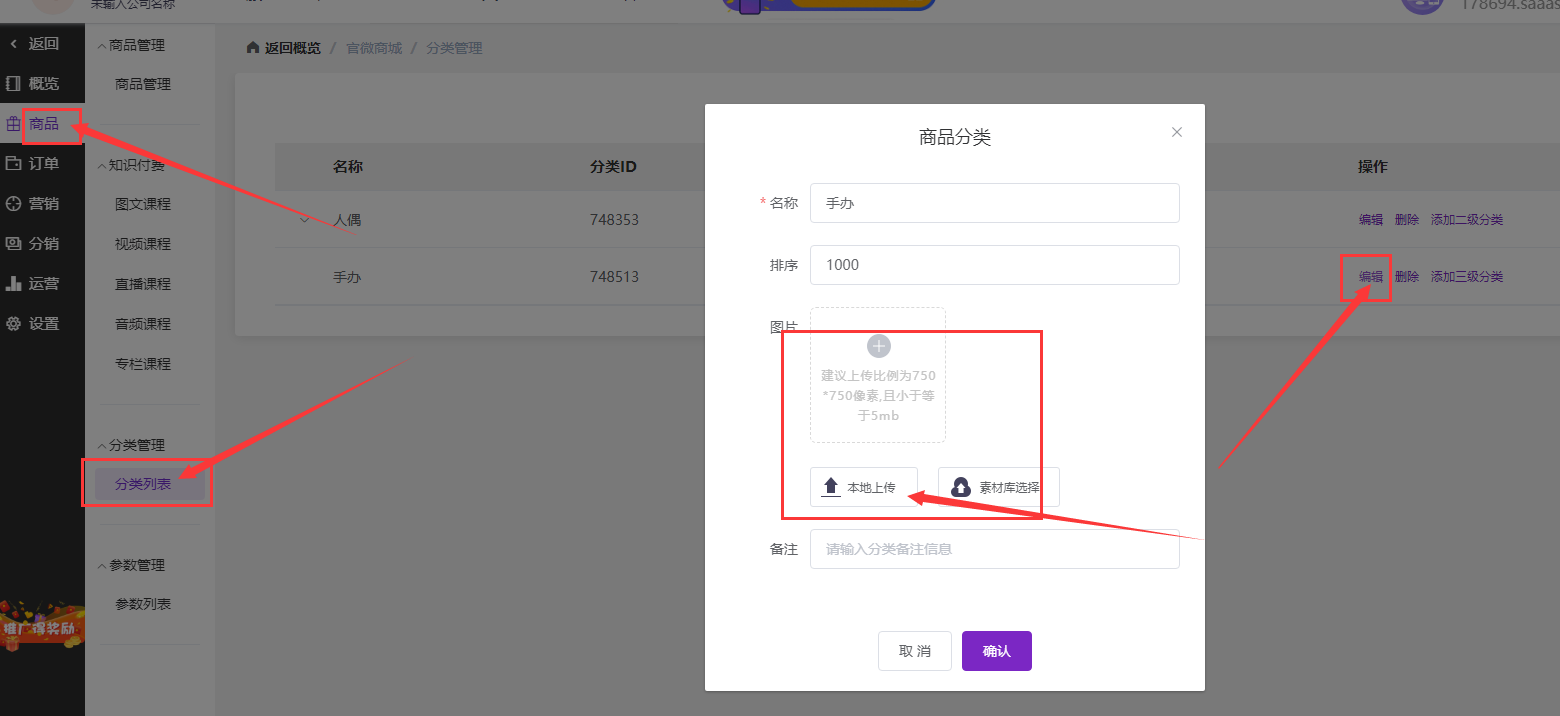Select 图文课程 submenu item
This screenshot has height=716, width=1560.
pos(143,204)
